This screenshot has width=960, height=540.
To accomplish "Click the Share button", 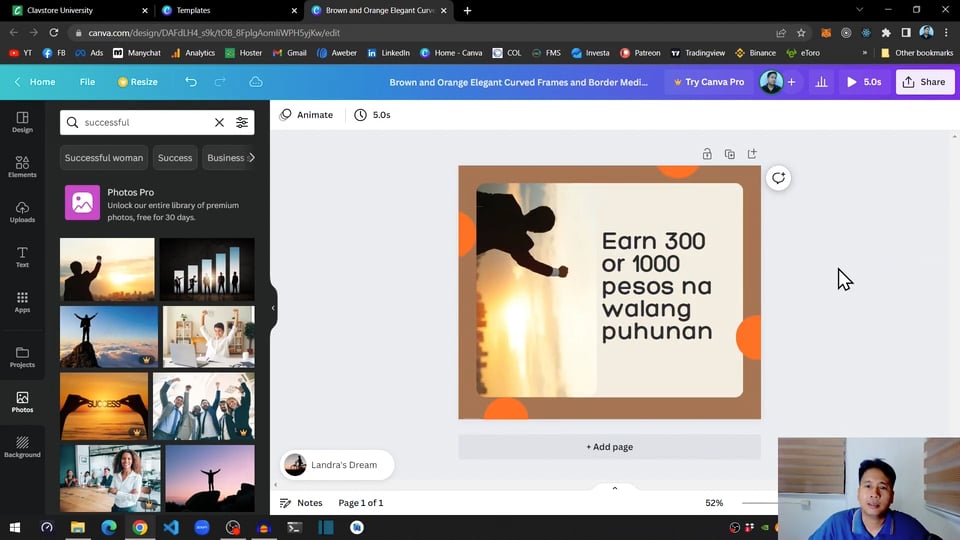I will [923, 82].
